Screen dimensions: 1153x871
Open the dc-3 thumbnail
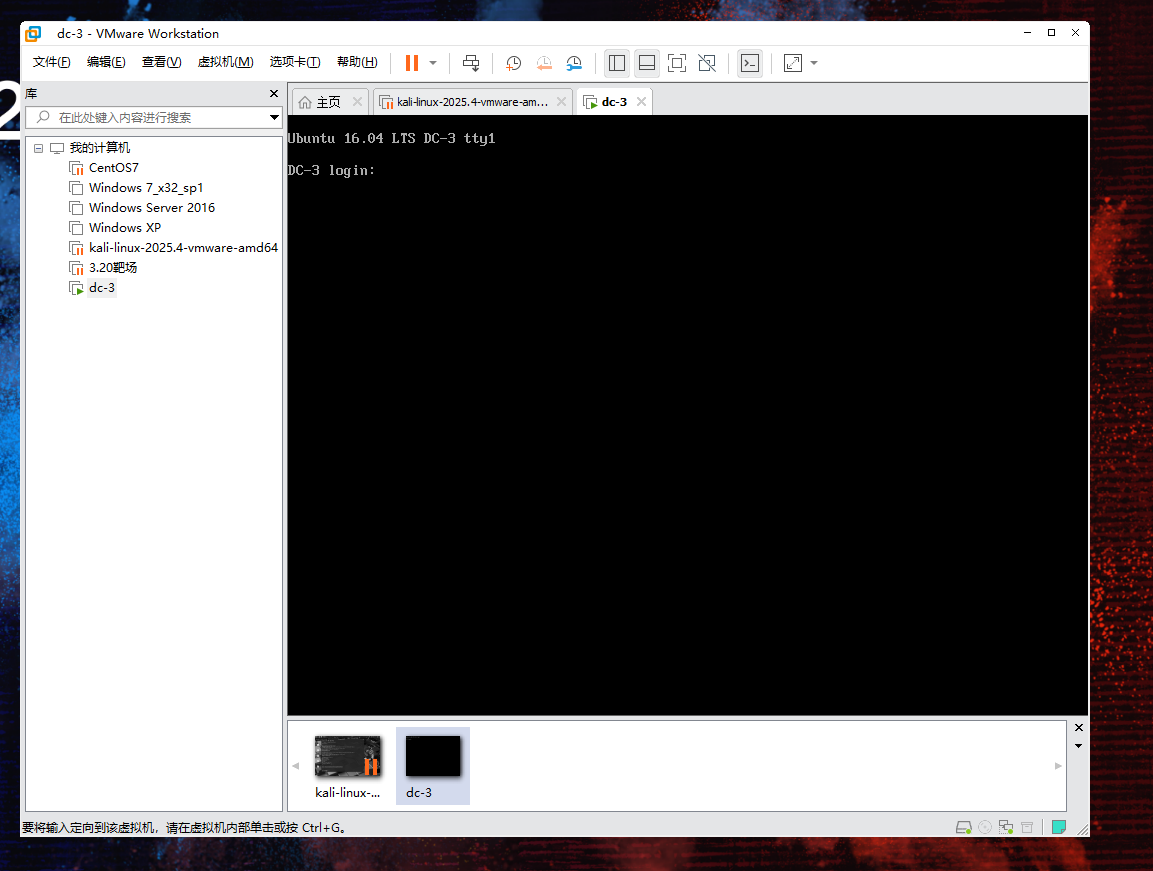432,766
